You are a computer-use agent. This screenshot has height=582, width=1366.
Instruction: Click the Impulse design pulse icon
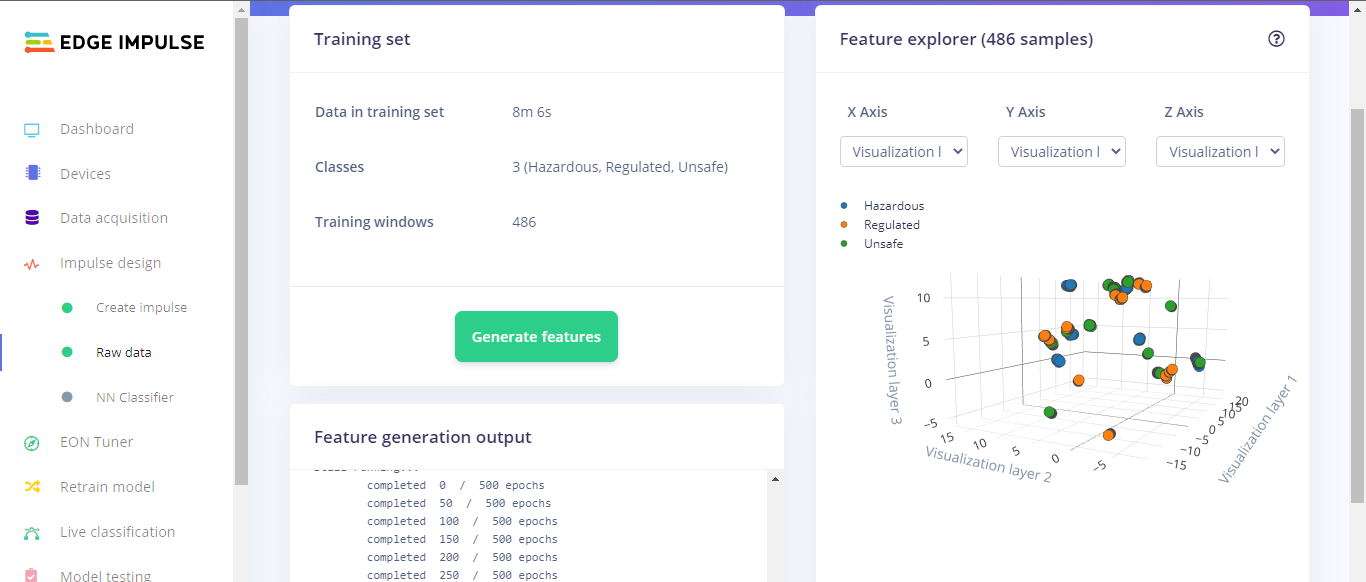point(32,264)
